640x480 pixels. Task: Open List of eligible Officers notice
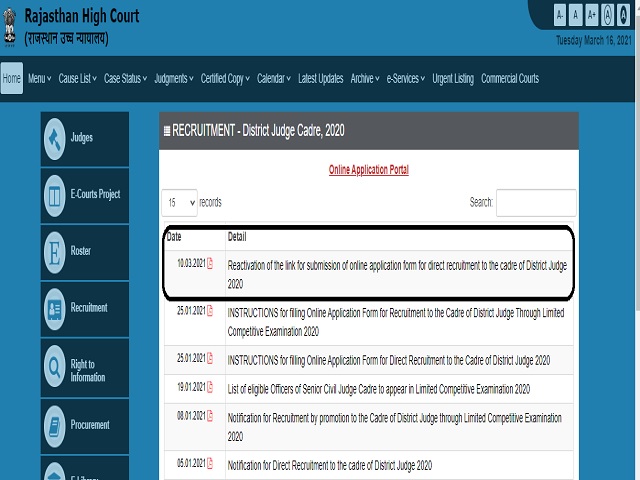(379, 389)
